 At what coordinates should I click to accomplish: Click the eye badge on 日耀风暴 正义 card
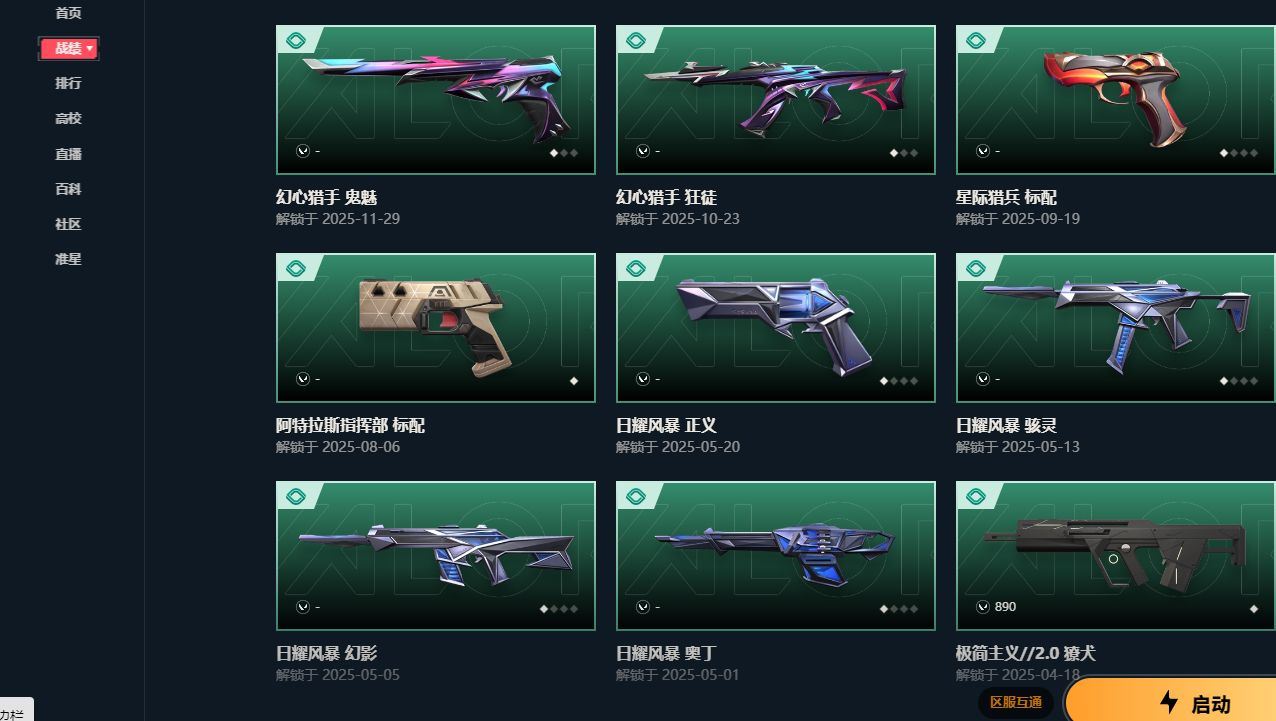point(636,269)
